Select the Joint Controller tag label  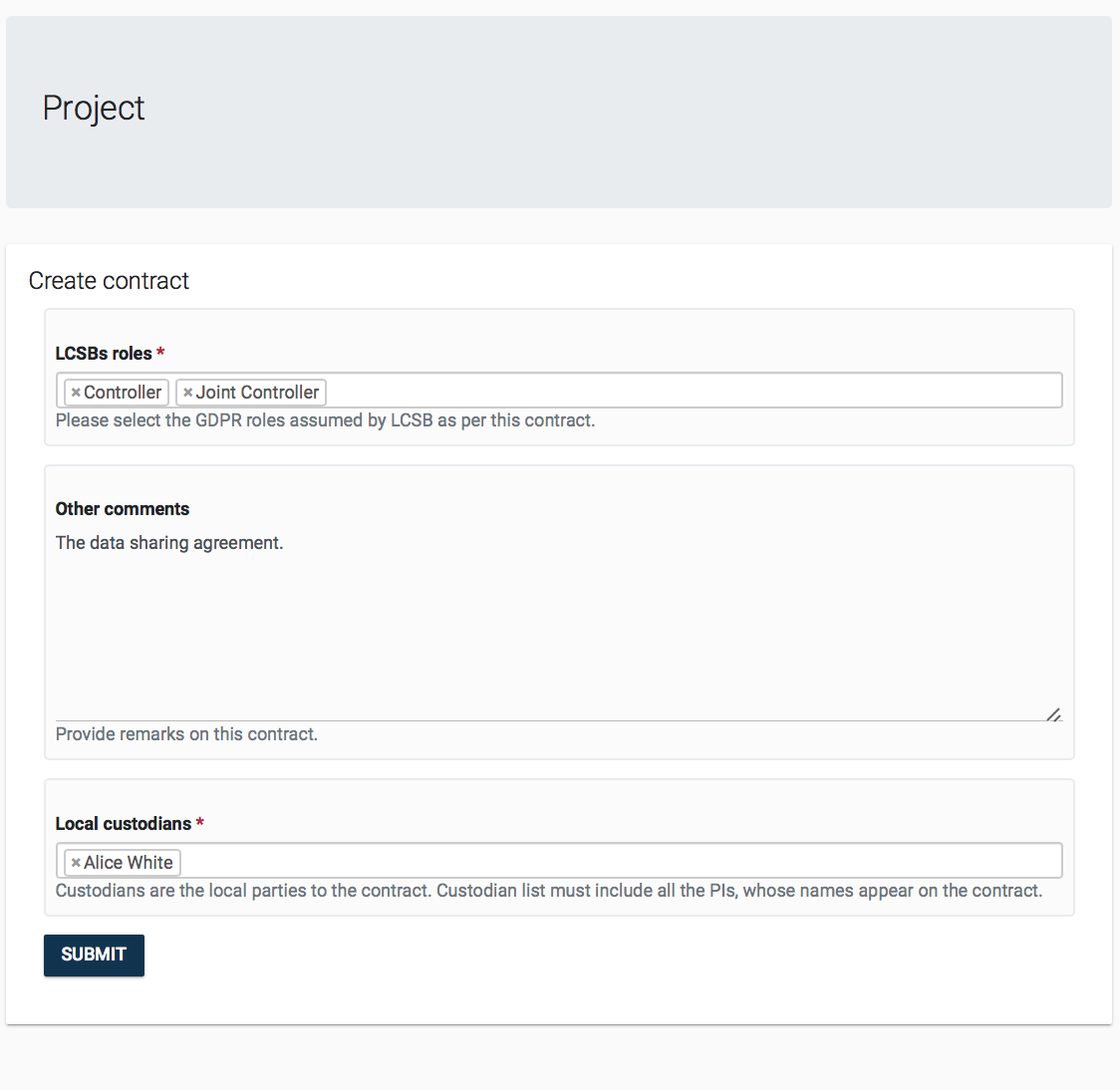pyautogui.click(x=257, y=393)
